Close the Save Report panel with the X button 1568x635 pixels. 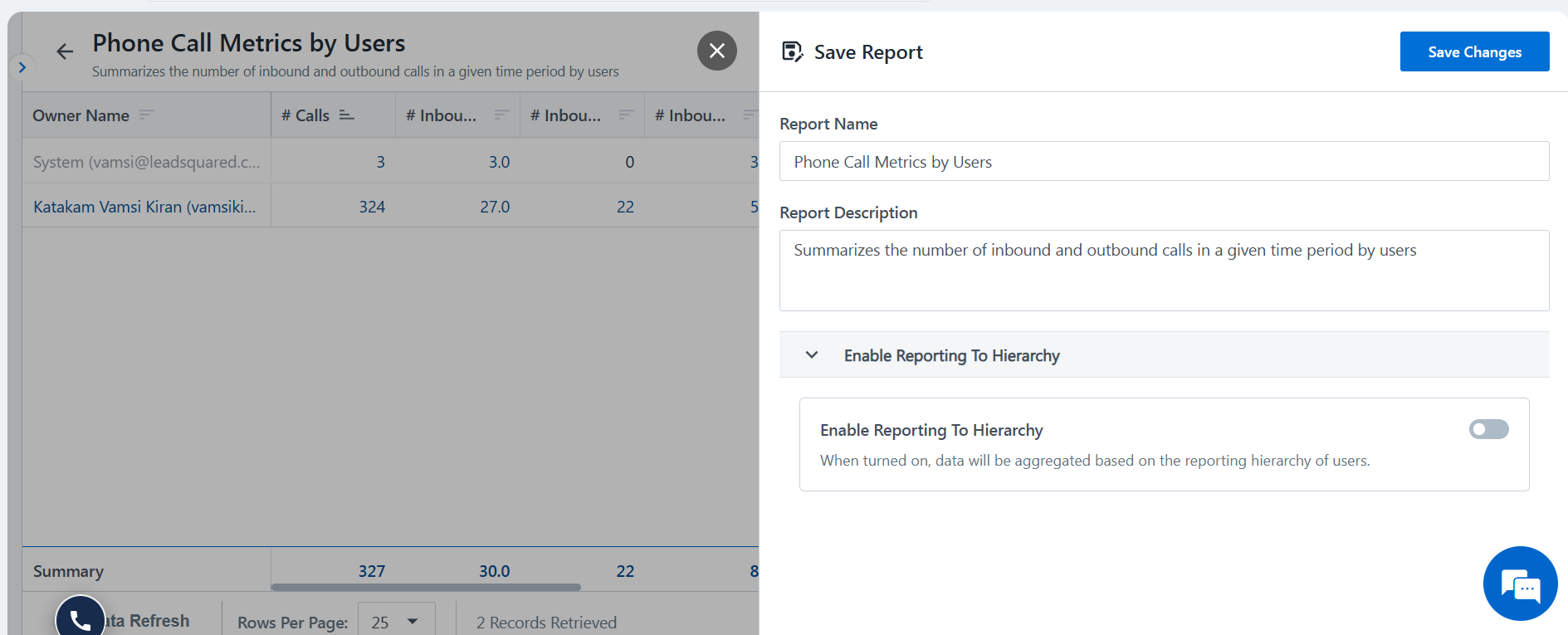coord(716,51)
